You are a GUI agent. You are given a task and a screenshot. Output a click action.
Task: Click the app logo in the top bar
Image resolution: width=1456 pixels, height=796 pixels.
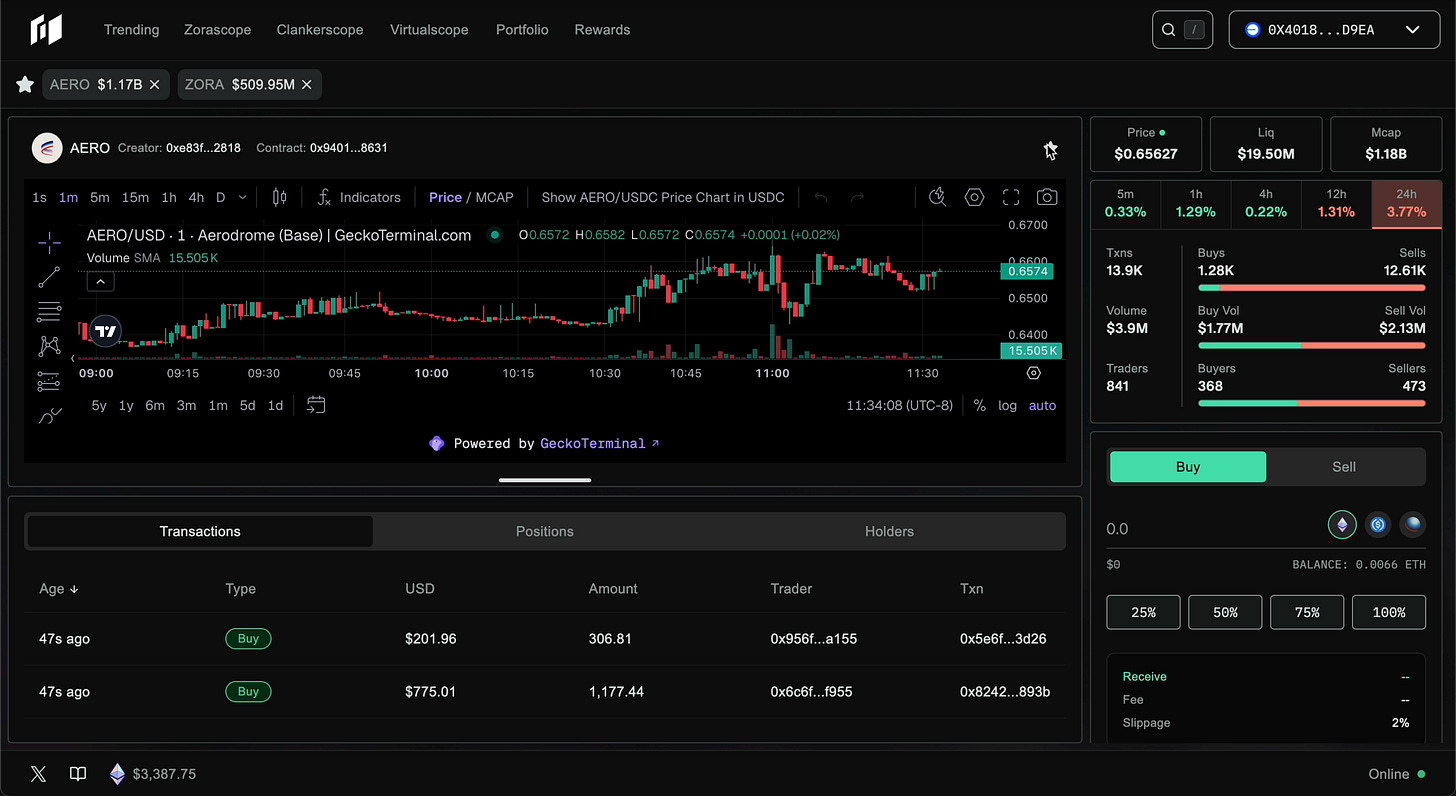coord(46,30)
